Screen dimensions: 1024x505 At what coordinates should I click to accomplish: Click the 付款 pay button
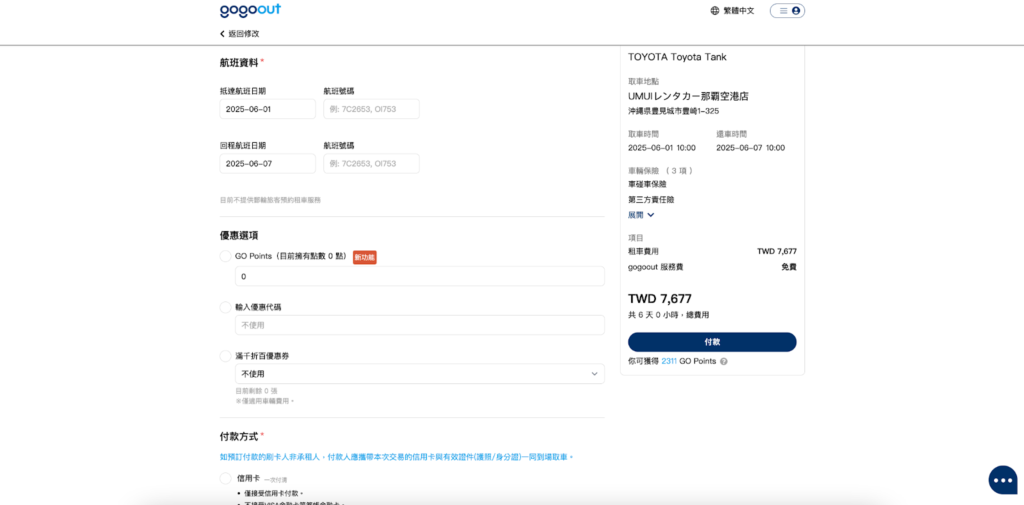(x=712, y=342)
